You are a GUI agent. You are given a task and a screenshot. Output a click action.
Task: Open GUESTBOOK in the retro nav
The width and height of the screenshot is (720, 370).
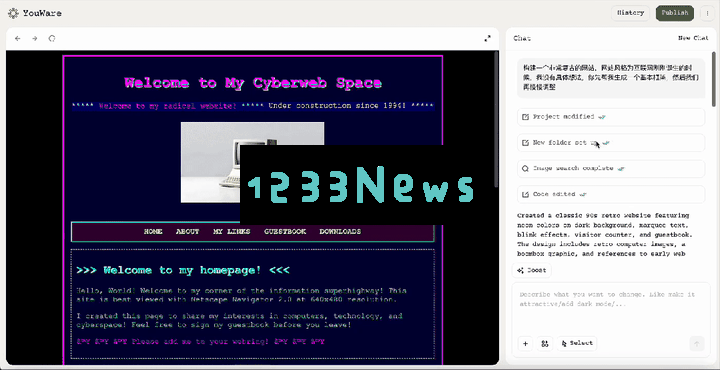click(285, 231)
